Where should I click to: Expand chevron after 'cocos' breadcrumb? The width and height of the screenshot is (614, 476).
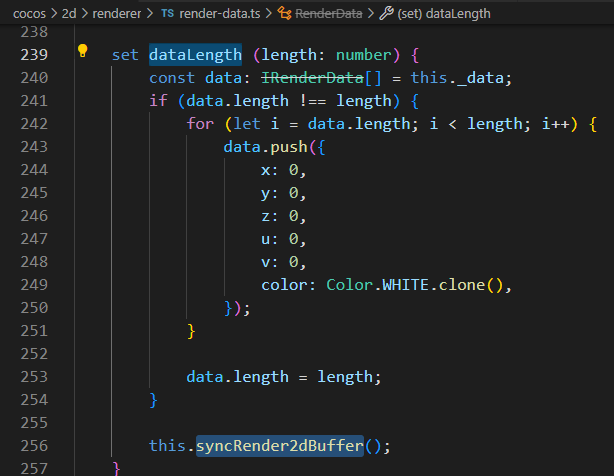pyautogui.click(x=54, y=14)
